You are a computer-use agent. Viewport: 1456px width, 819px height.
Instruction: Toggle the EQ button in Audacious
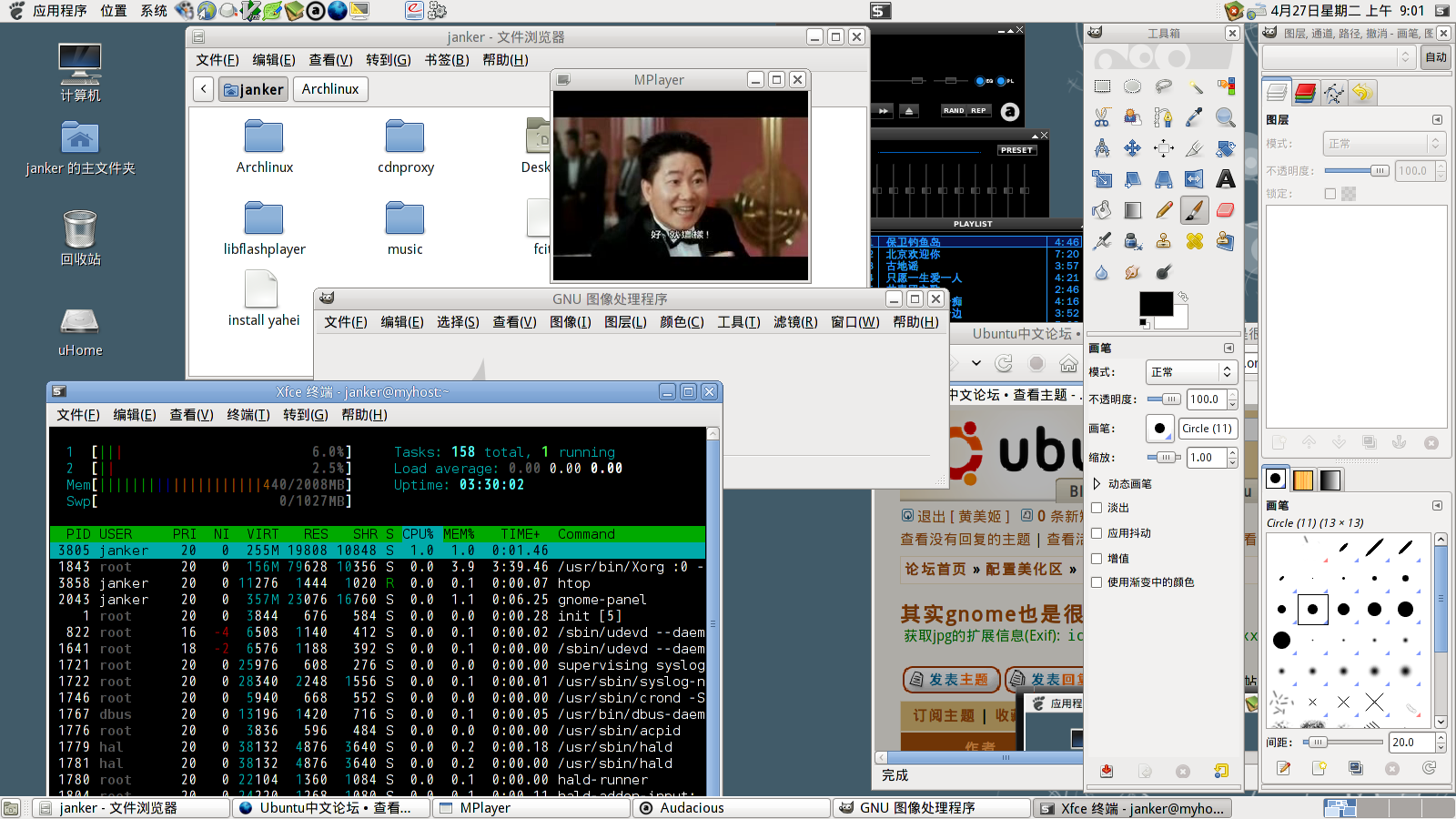point(984,81)
